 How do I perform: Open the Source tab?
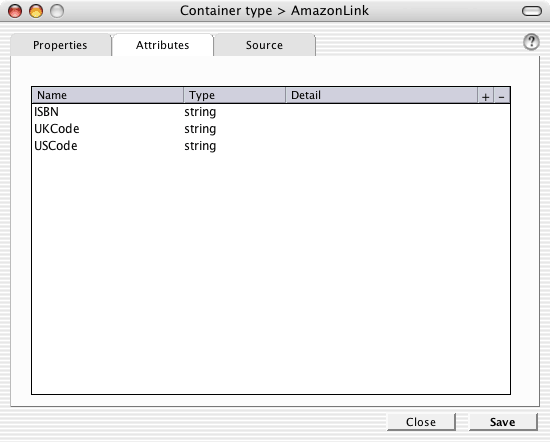(264, 45)
